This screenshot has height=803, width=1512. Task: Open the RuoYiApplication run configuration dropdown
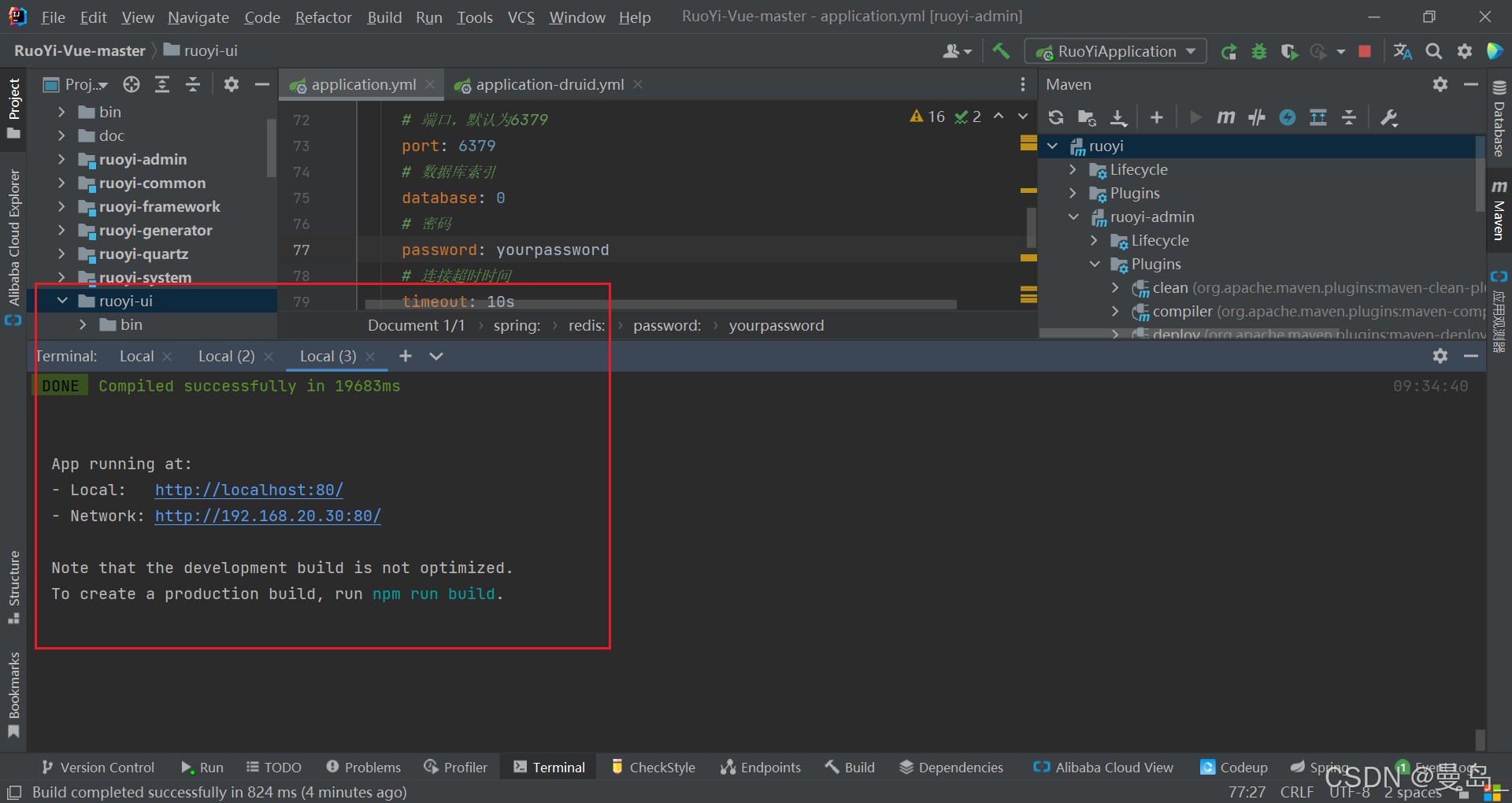coord(1115,52)
